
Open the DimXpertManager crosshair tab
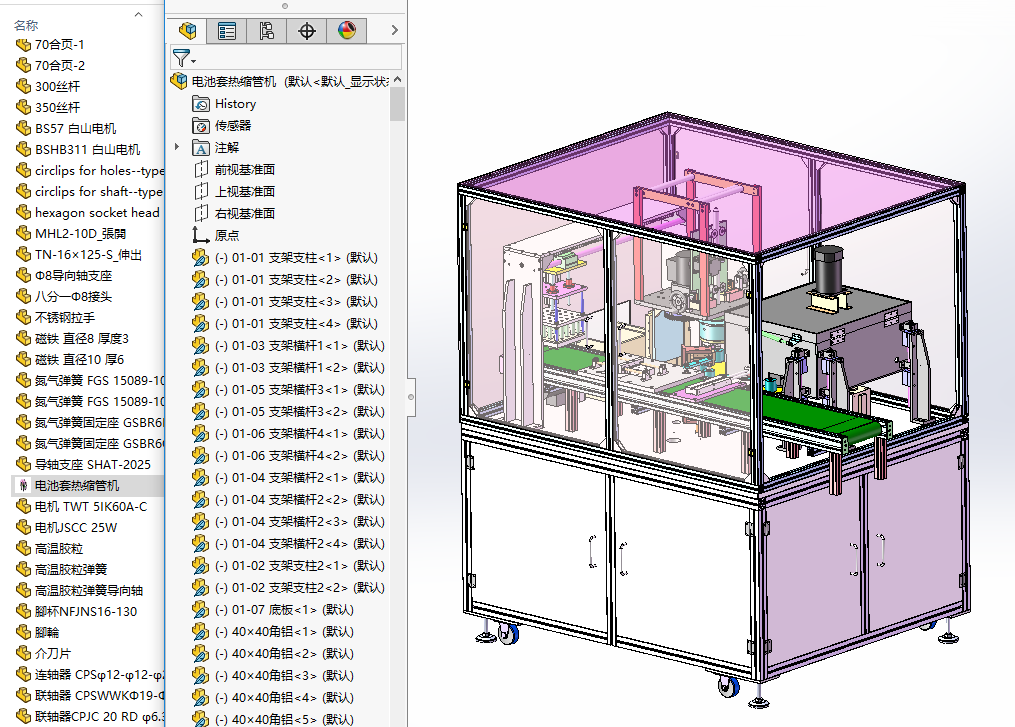click(x=307, y=30)
